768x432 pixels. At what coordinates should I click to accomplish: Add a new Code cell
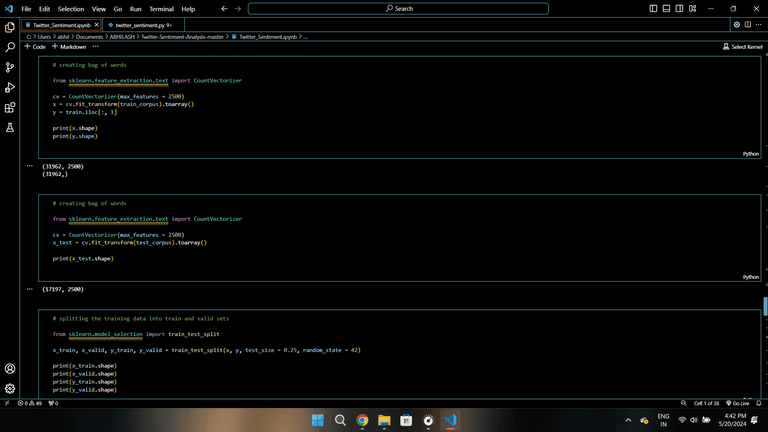(35, 47)
